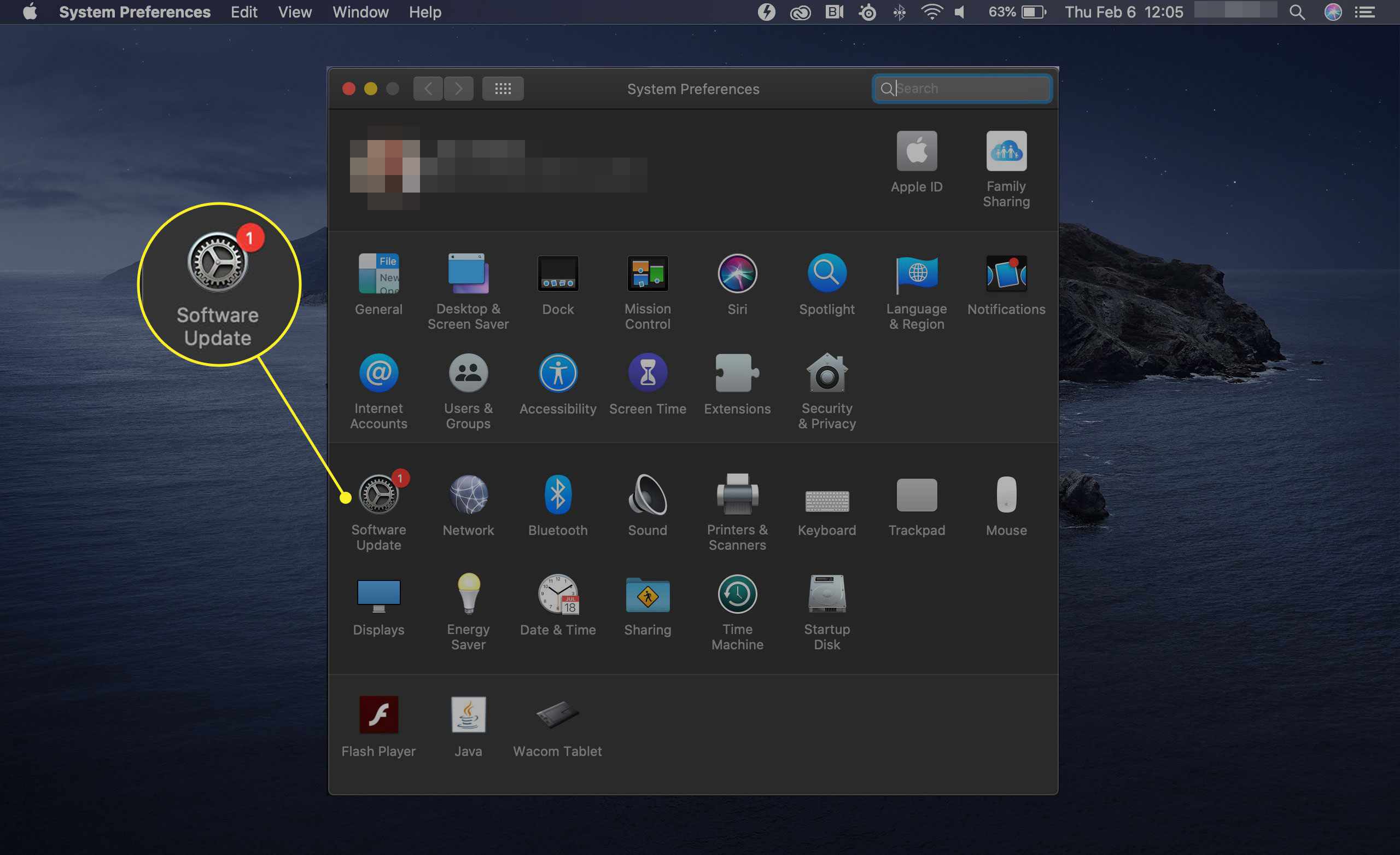The height and width of the screenshot is (855, 1400).
Task: Open Spotlight search from the menu bar
Action: pyautogui.click(x=1297, y=12)
